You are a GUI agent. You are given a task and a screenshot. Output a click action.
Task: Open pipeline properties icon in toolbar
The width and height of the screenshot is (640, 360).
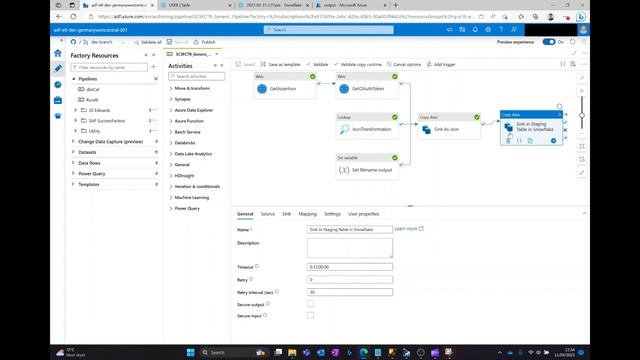(x=573, y=64)
